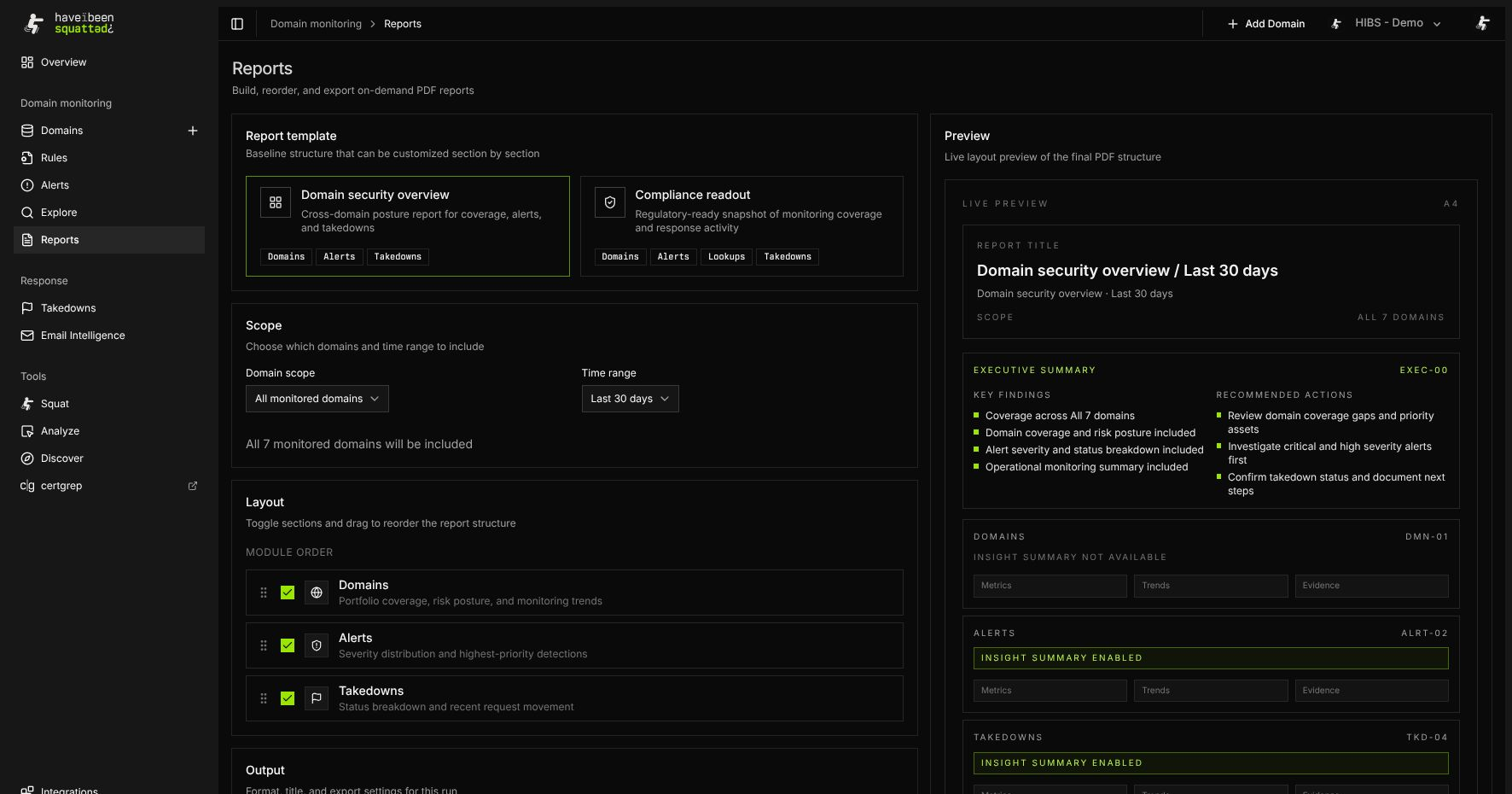This screenshot has width=1512, height=794.
Task: Click the 'MODULE ORDER' label
Action: pos(289,552)
